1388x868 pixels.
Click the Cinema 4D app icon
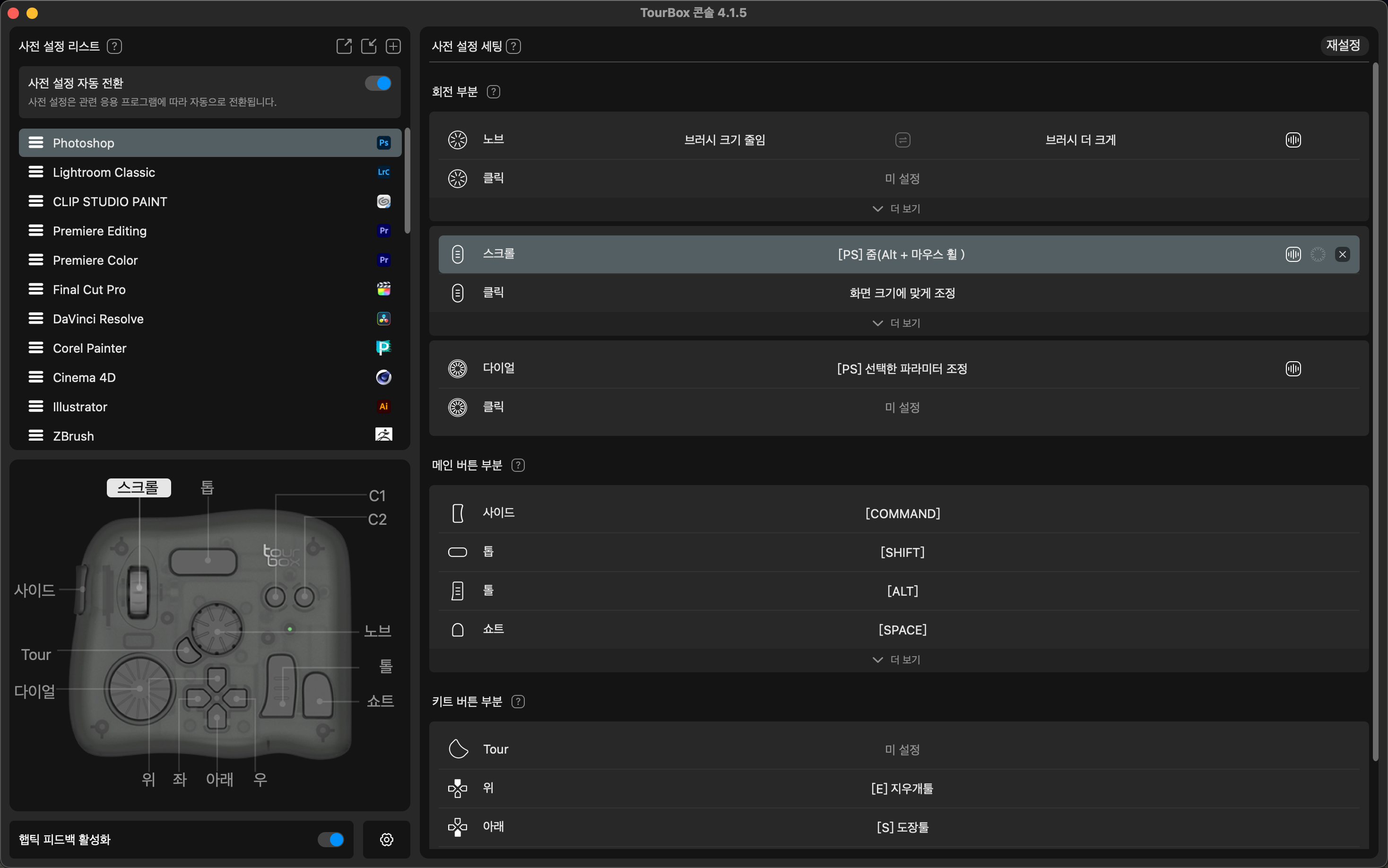pyautogui.click(x=383, y=377)
